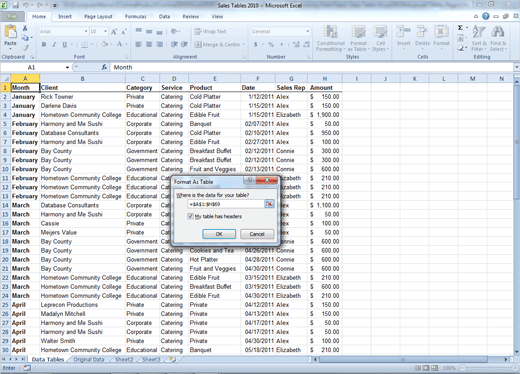Switch to the Original Data sheet tab
520x374 pixels.
click(89, 359)
